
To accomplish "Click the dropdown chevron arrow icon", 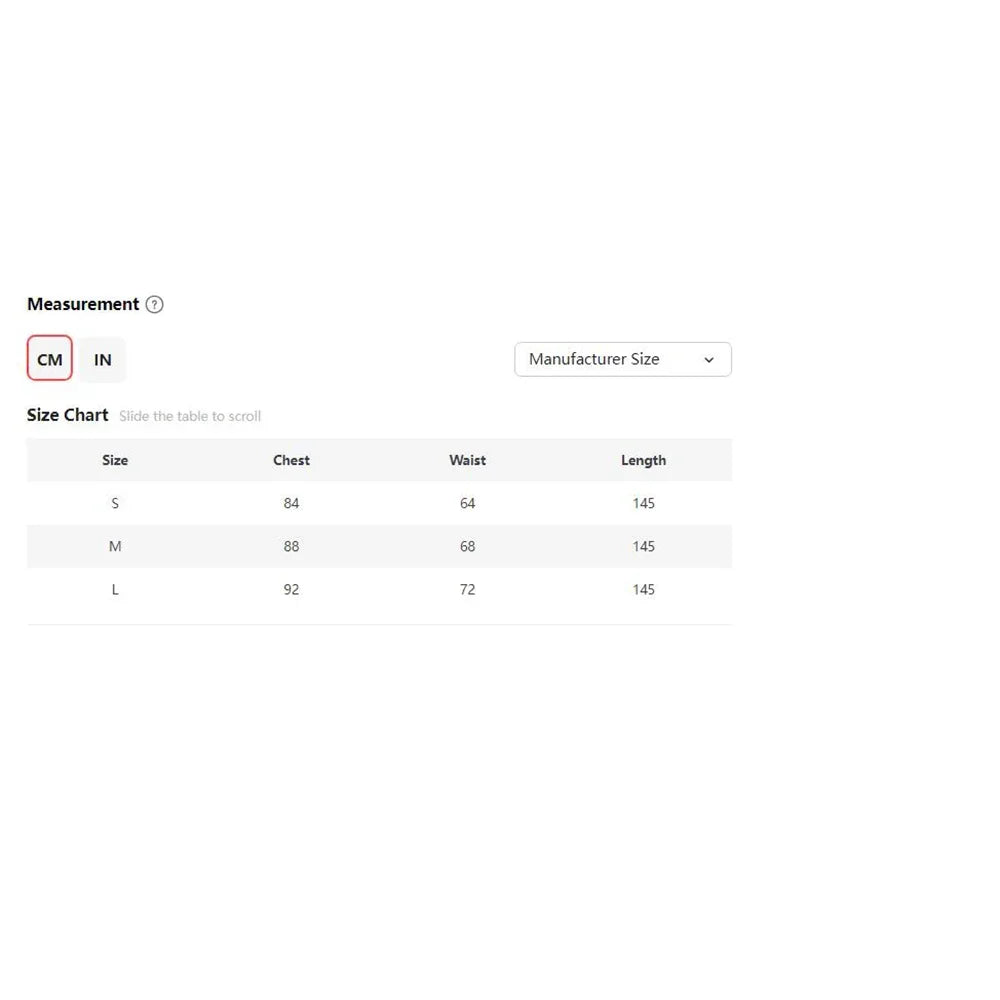I will point(709,360).
